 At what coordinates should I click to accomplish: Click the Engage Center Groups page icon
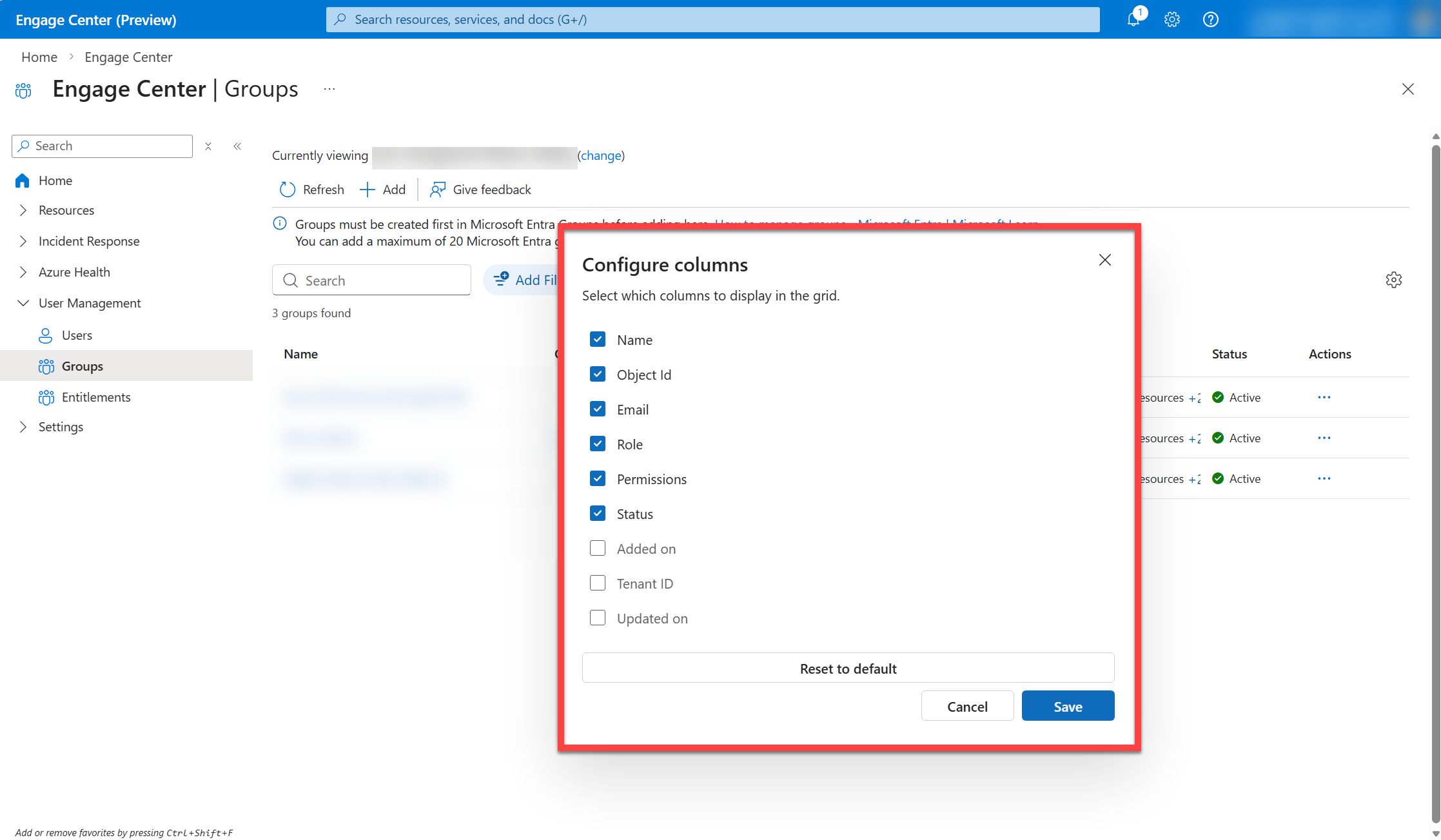[23, 90]
